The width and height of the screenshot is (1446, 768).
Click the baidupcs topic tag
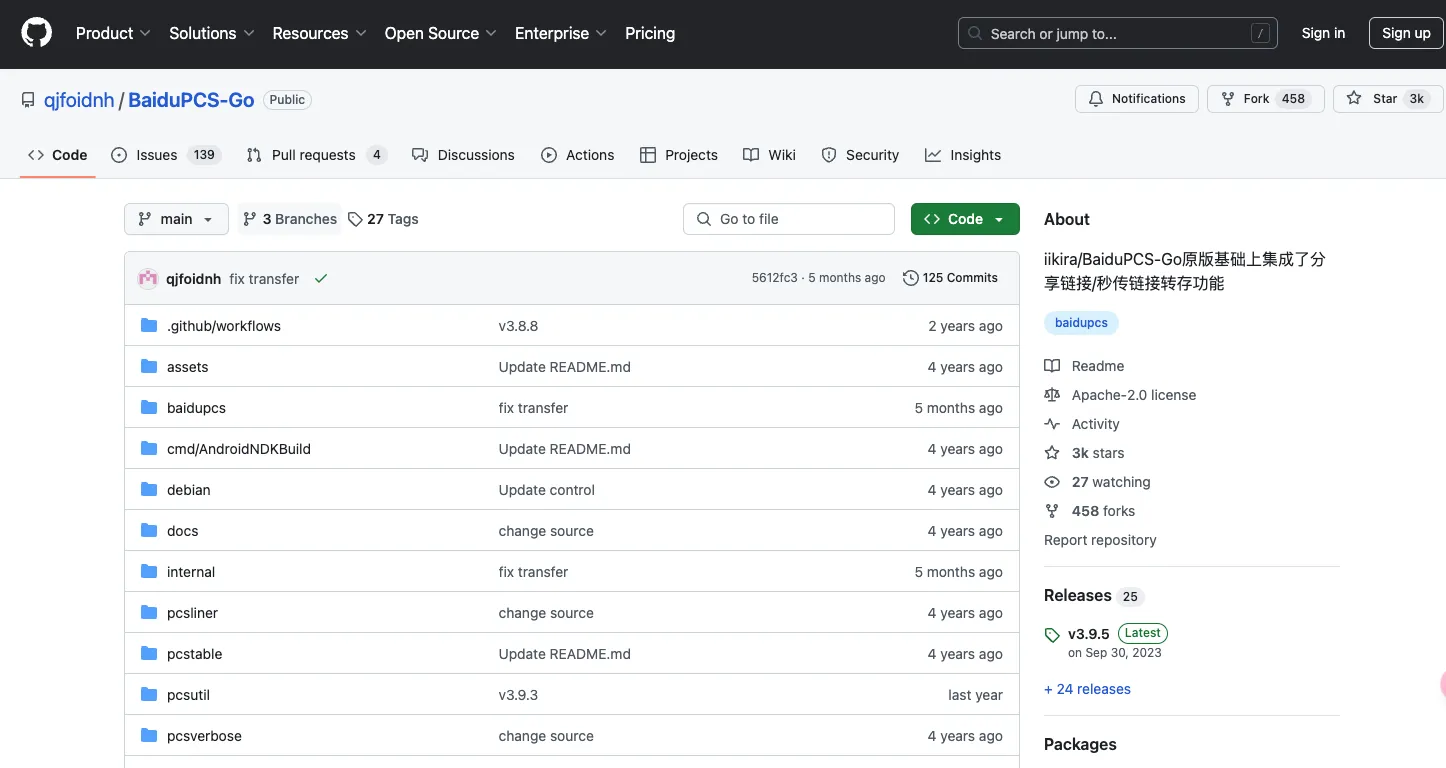click(1081, 323)
